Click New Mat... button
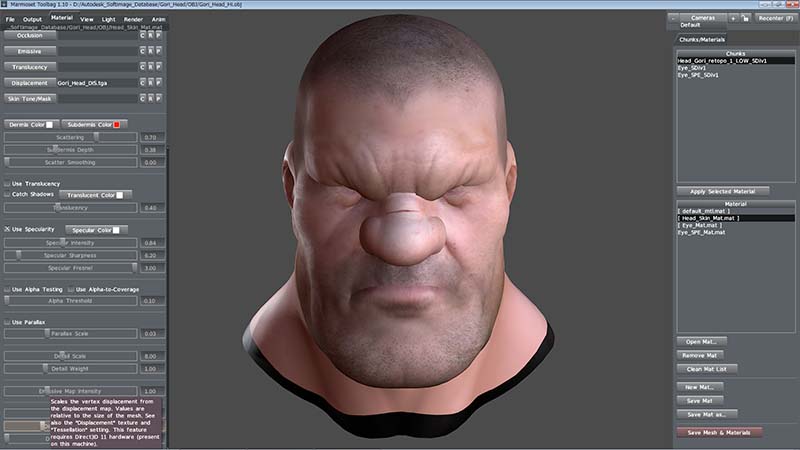 coord(699,387)
